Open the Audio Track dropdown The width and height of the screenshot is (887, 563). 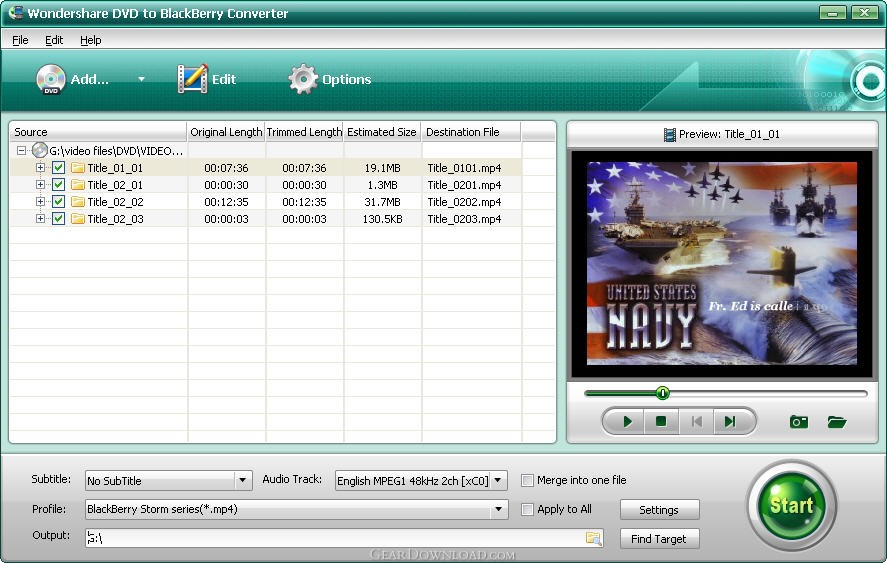(498, 480)
